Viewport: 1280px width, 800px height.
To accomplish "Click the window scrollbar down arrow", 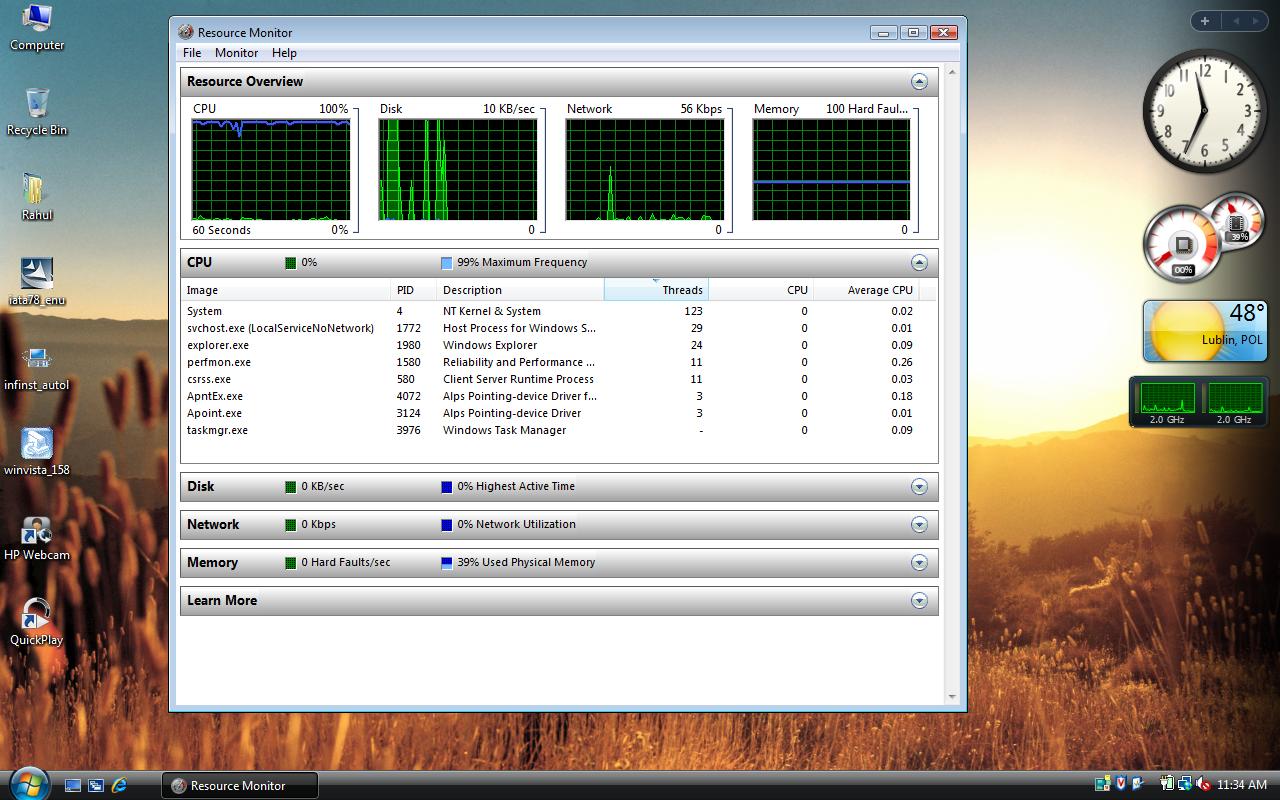I will coord(951,697).
